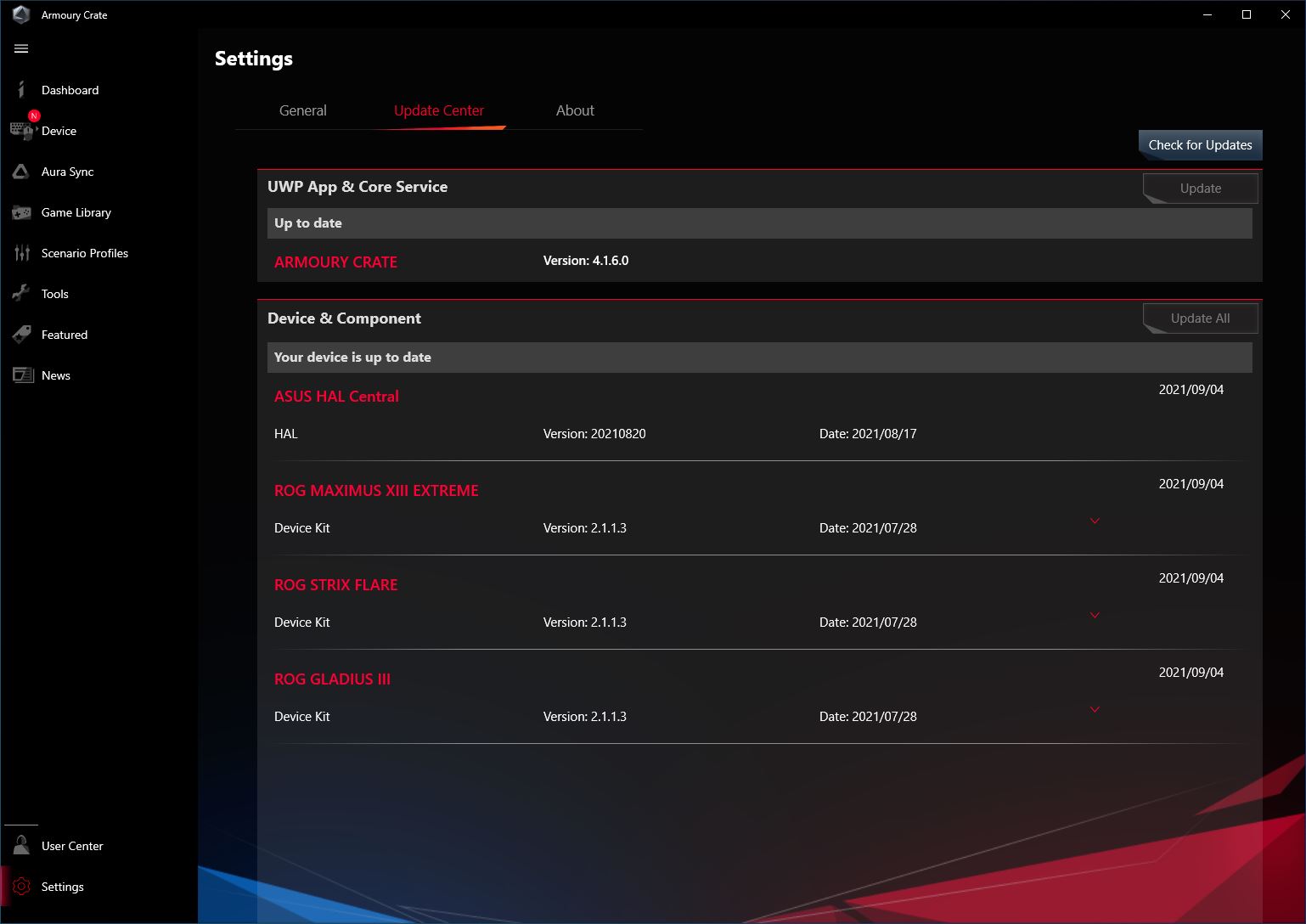
Task: Open Scenario Profiles via its label
Action: 85,253
